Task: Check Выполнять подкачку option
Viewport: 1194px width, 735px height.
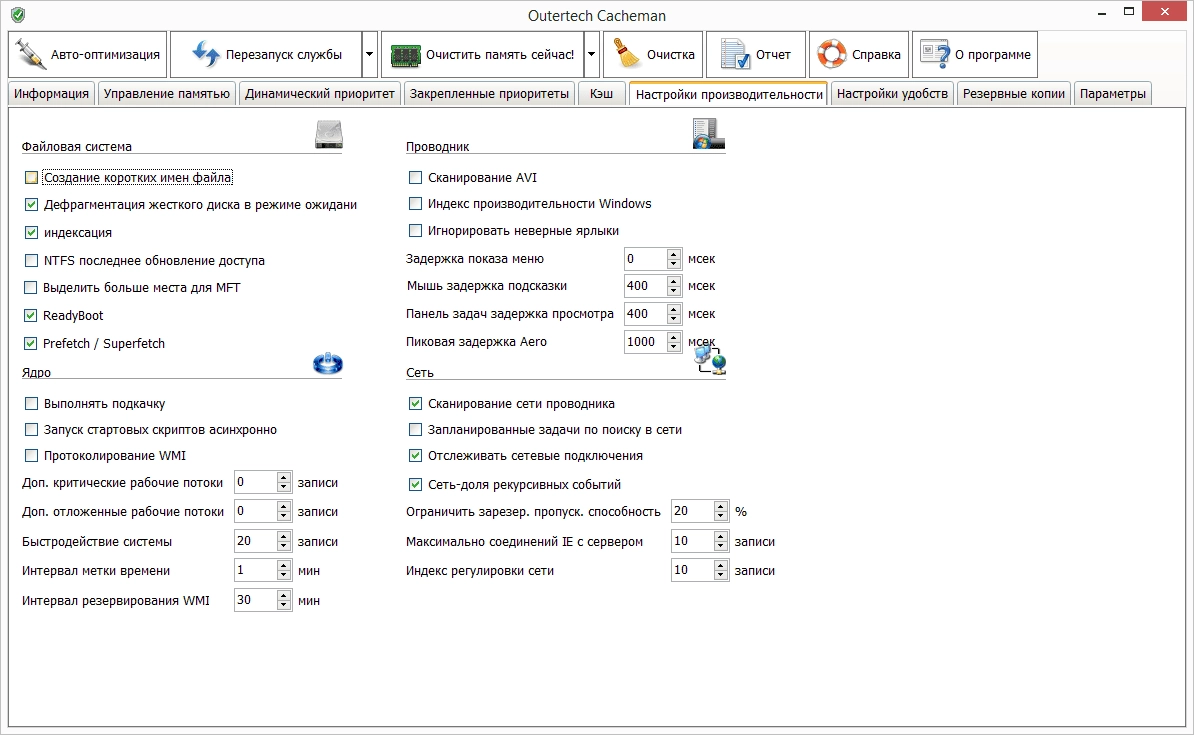Action: (x=31, y=404)
